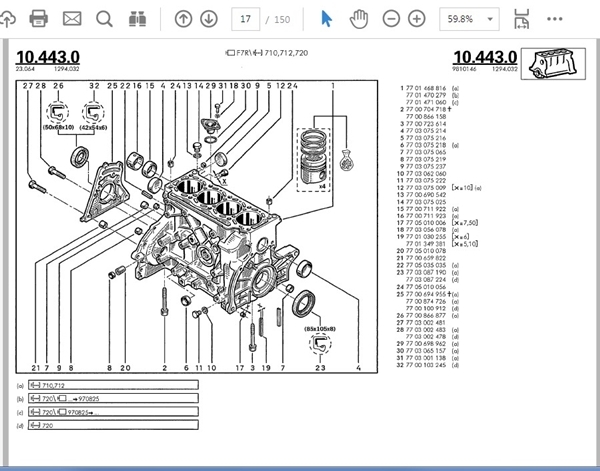Screen dimensions: 600x471
Task: Open the 59.8% zoom level dropdown
Action: [x=469, y=19]
